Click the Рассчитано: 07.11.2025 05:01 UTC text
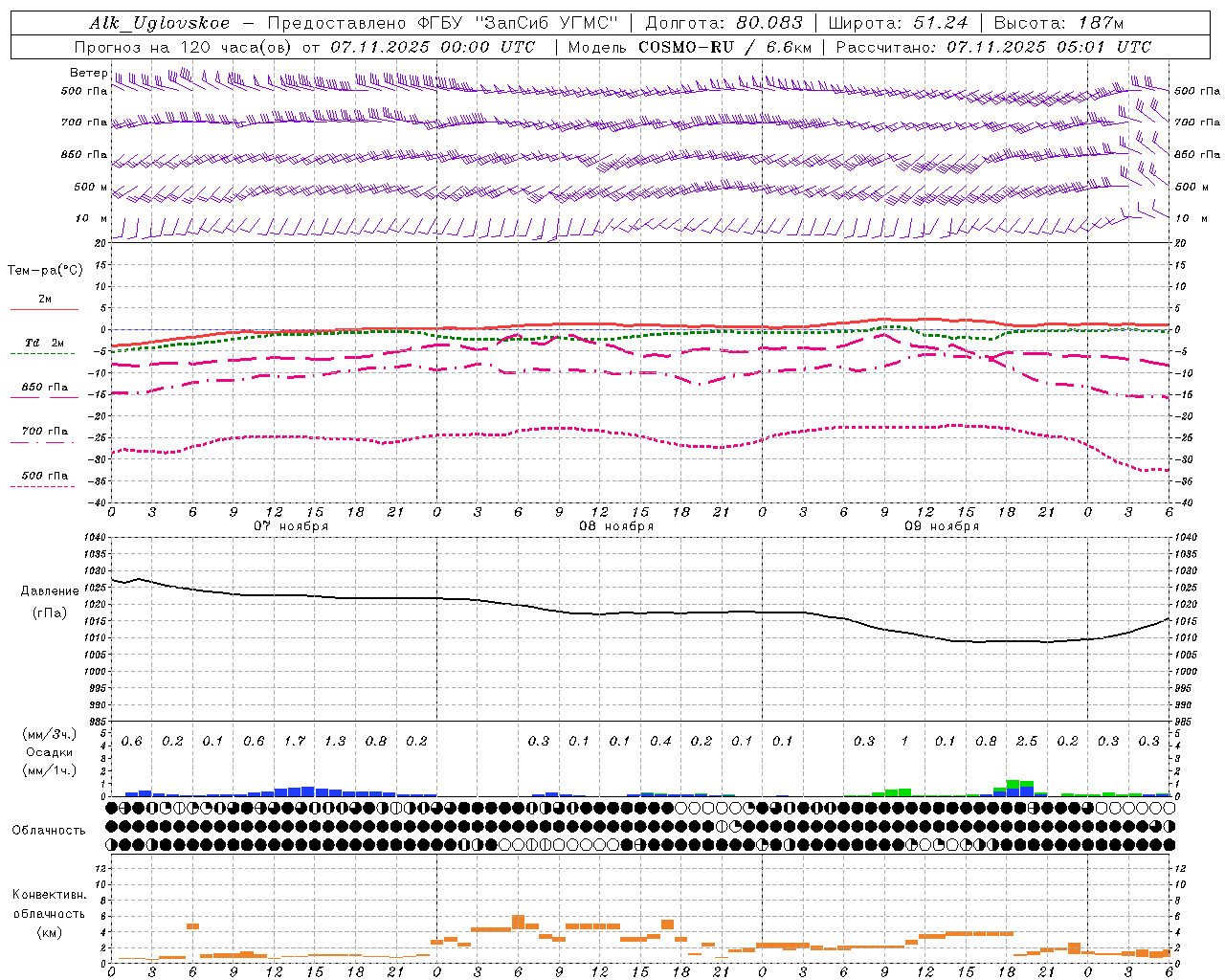This screenshot has width=1225, height=980. 993,47
